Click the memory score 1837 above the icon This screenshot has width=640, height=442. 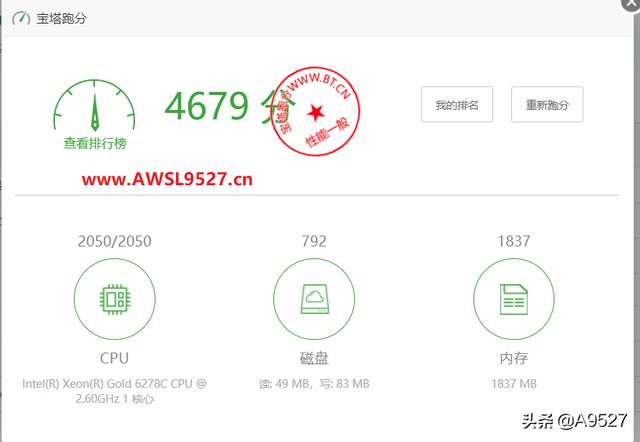(x=514, y=241)
